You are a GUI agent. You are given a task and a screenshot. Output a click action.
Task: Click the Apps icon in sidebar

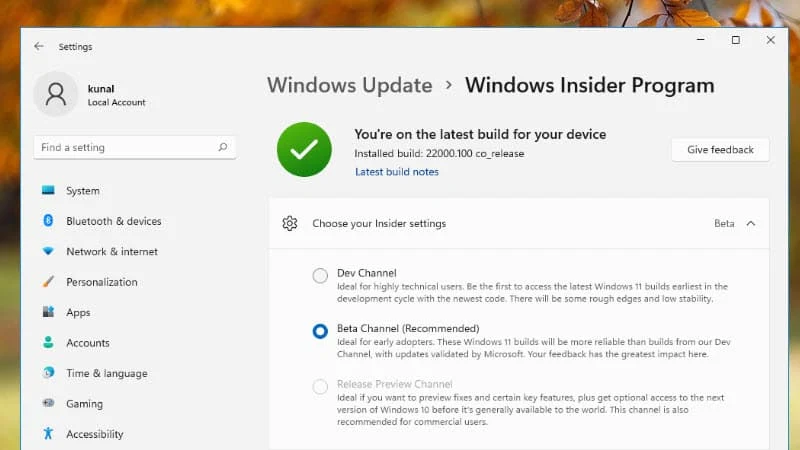pyautogui.click(x=48, y=312)
